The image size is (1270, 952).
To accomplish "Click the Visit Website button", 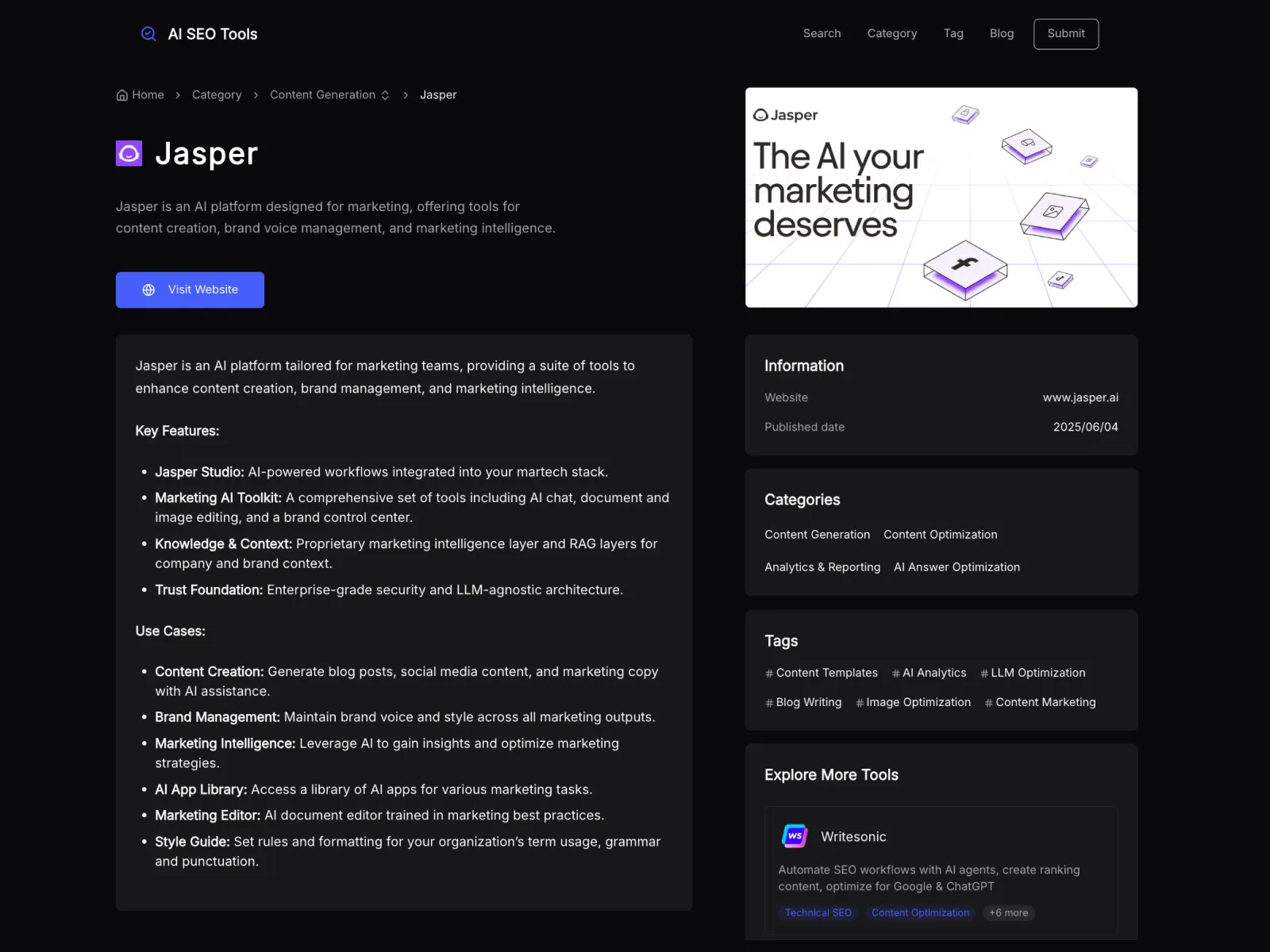I will (190, 290).
